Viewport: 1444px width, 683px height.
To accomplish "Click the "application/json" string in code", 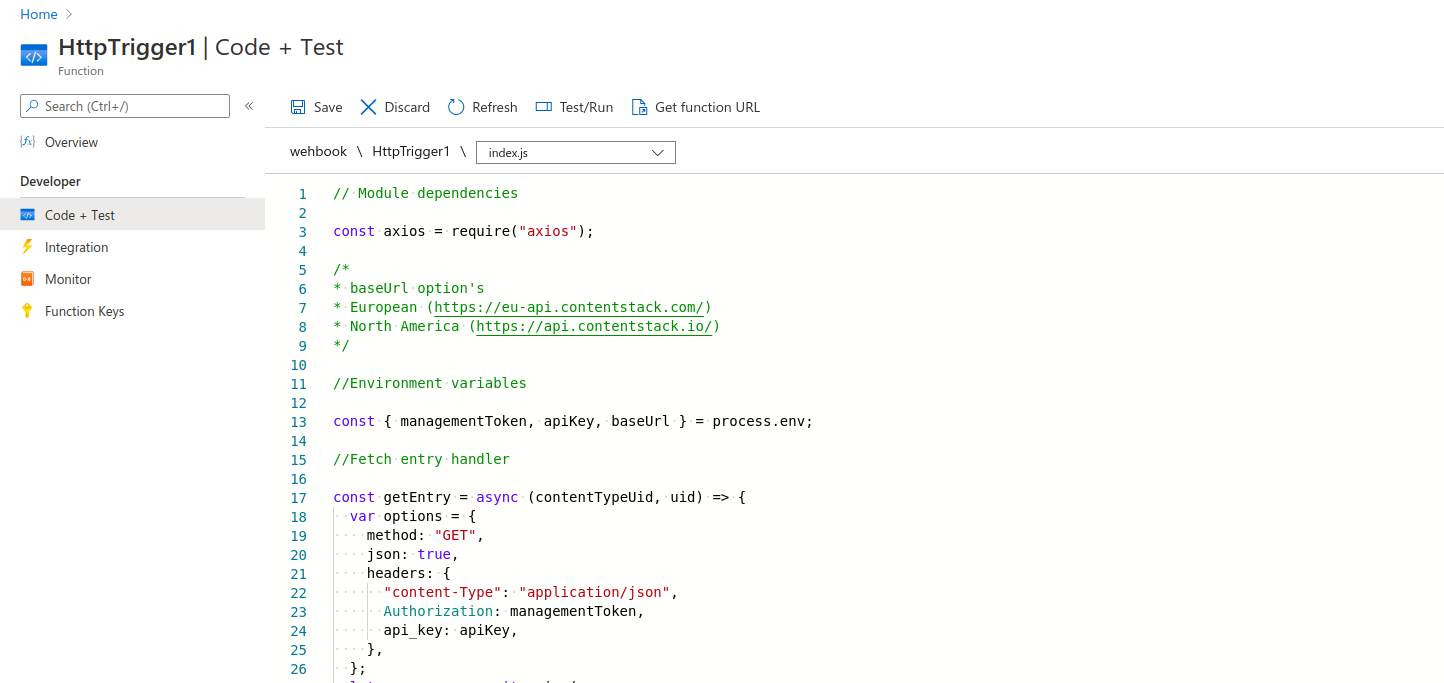I will [594, 592].
